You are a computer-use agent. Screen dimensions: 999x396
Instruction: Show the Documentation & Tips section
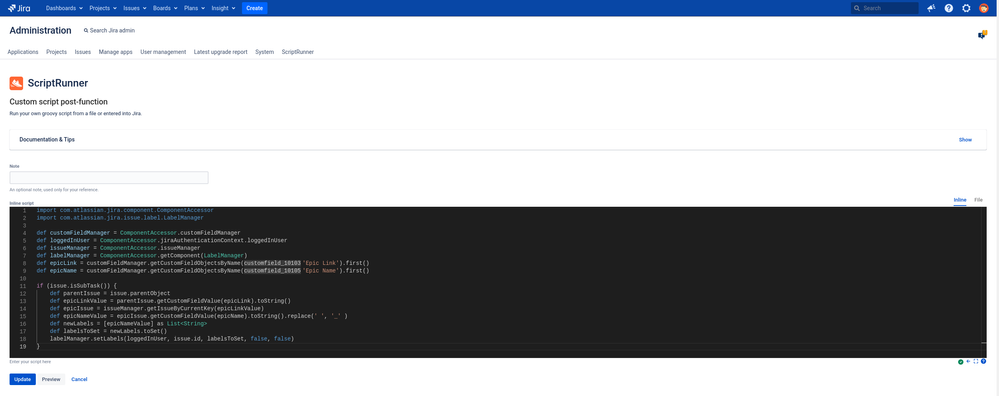965,139
